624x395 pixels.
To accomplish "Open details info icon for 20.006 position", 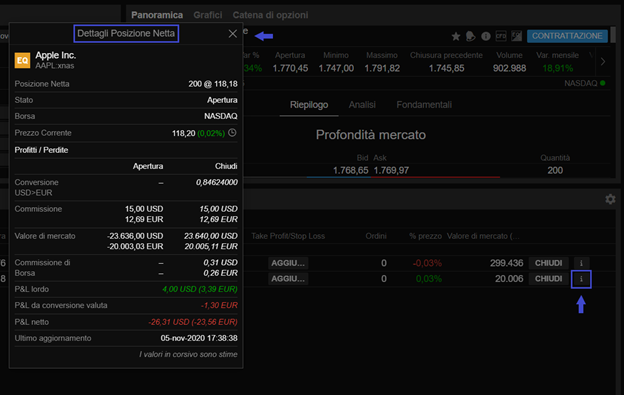I will [x=581, y=279].
